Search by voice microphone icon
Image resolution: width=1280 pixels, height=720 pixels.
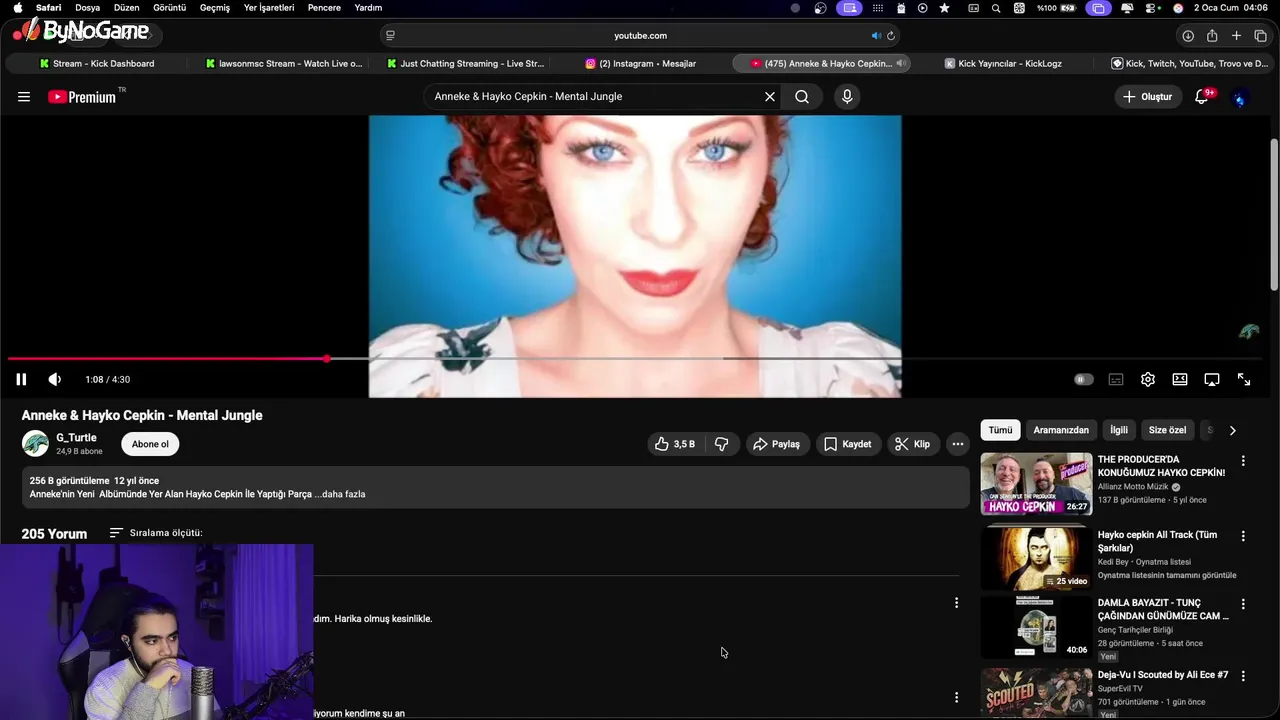[x=847, y=97]
